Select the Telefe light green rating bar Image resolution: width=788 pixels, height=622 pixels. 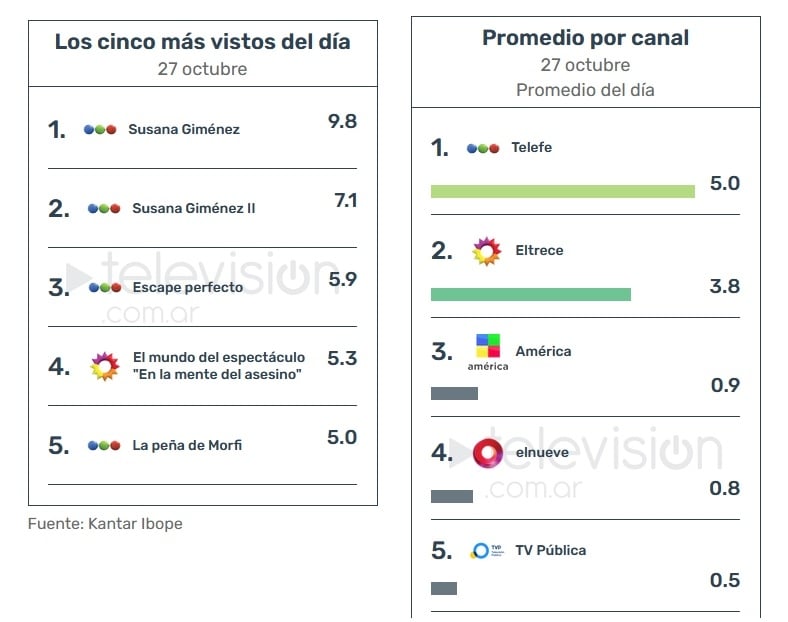(x=563, y=191)
